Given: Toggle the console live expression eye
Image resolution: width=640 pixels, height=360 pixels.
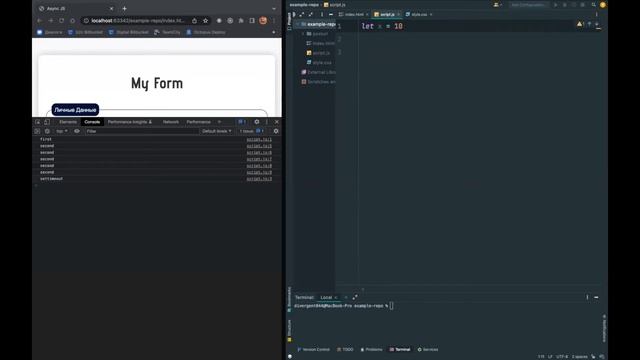Looking at the screenshot, I should point(77,131).
